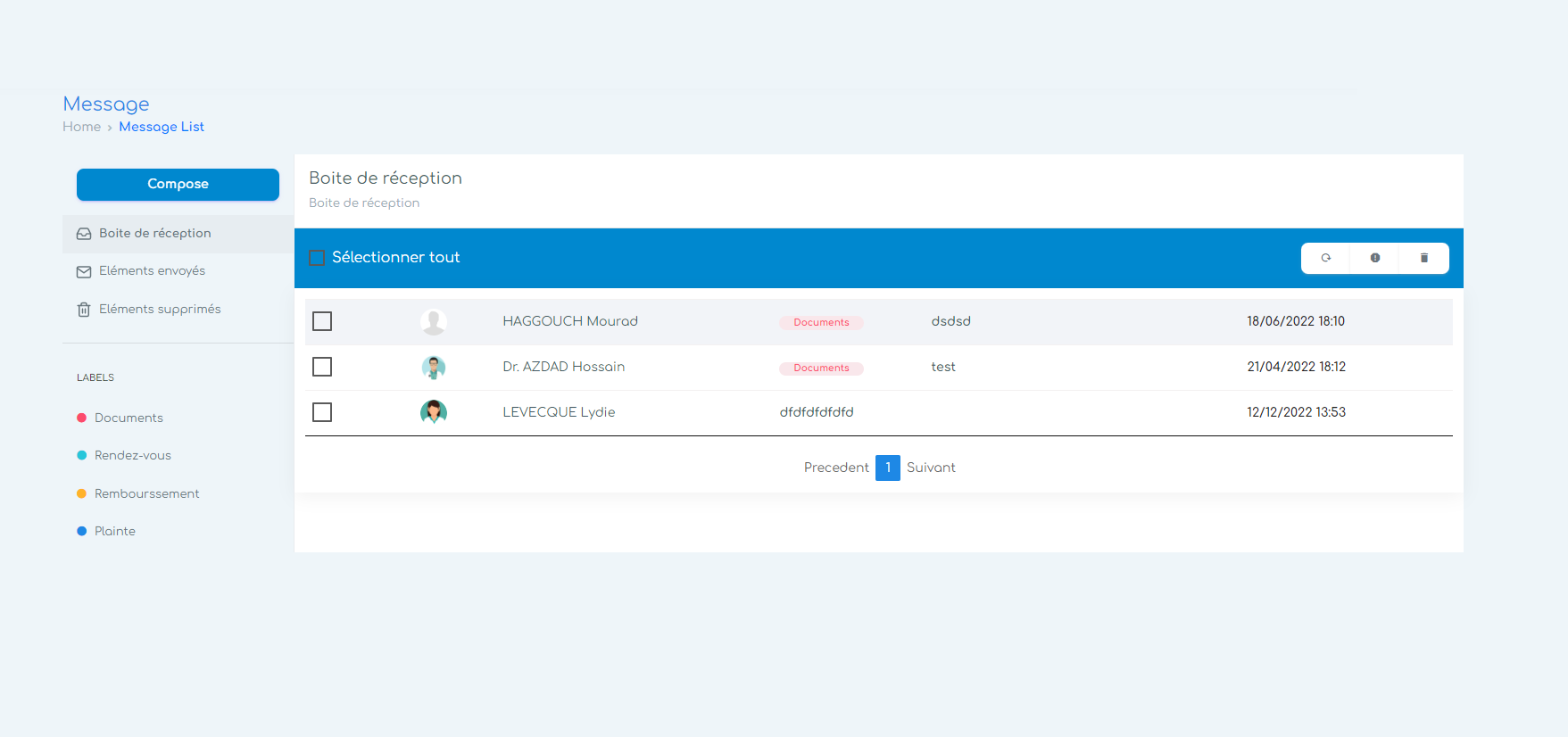The width and height of the screenshot is (1568, 737).
Task: Toggle the Sélectionner tout checkbox
Action: pyautogui.click(x=317, y=258)
